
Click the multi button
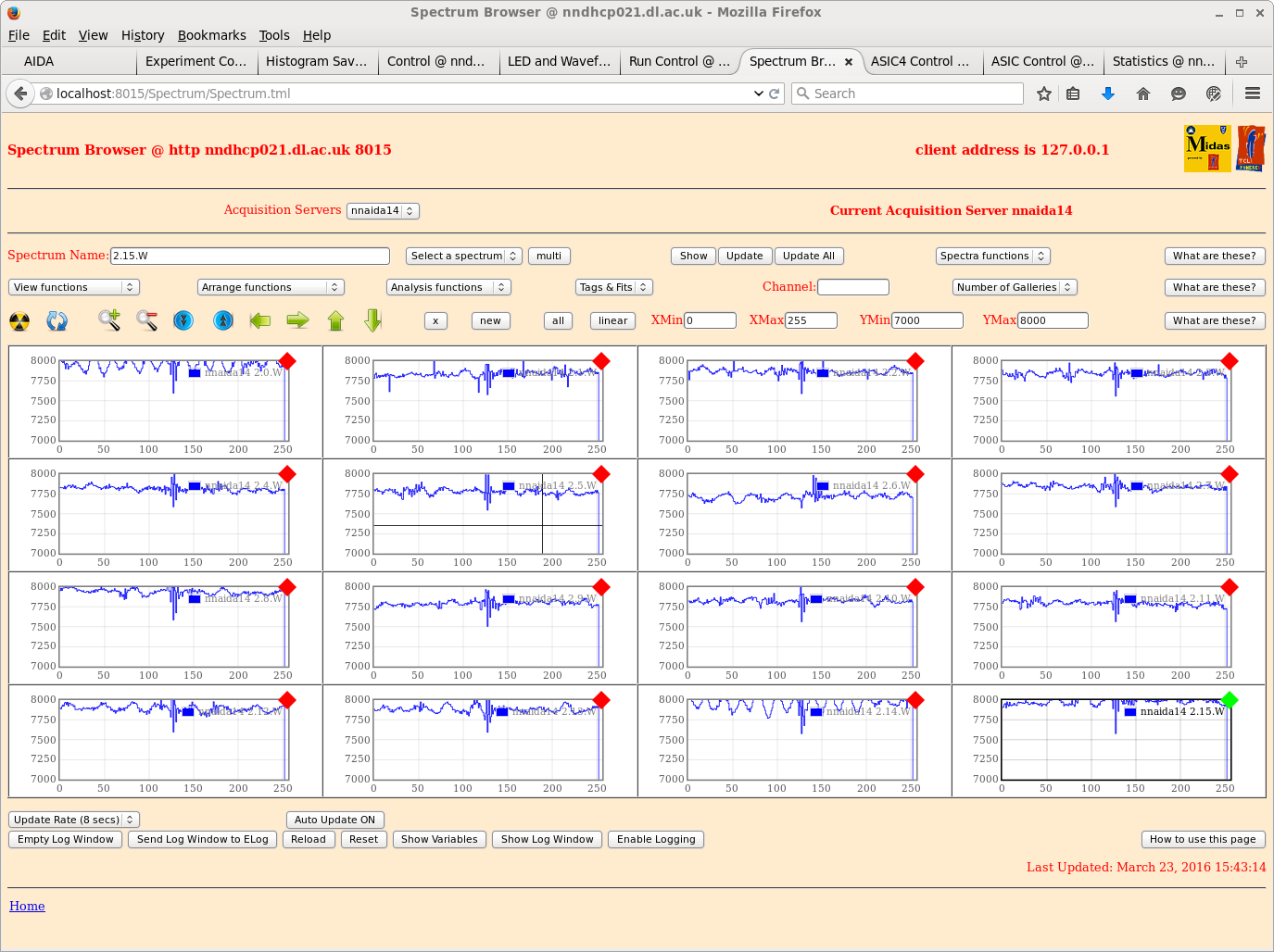point(549,257)
